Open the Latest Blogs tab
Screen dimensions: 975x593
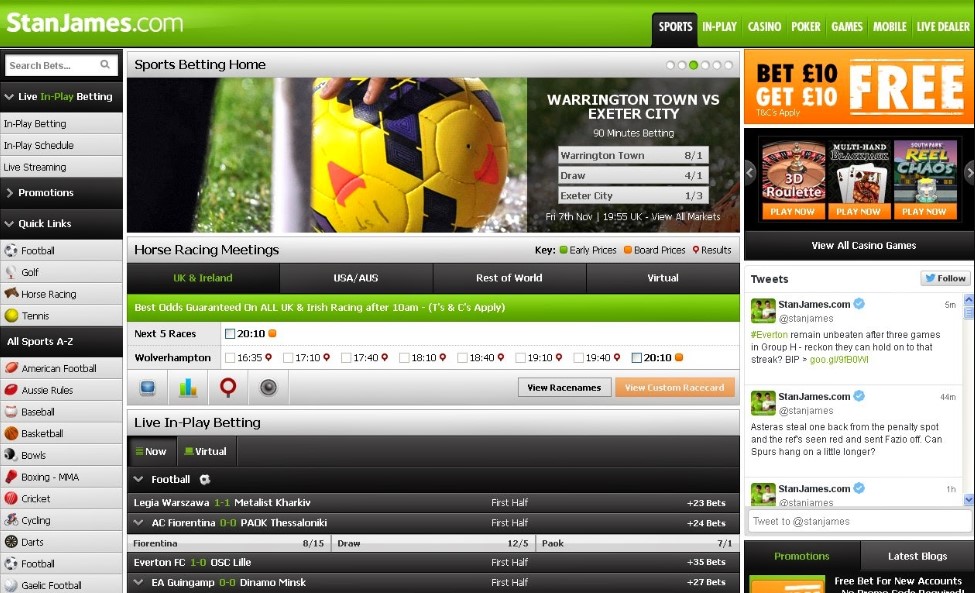[x=917, y=556]
